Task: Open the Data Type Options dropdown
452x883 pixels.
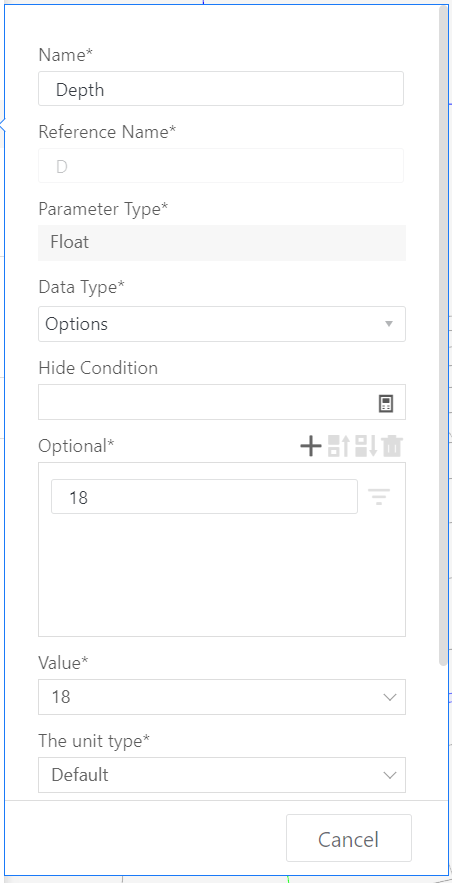Action: (222, 324)
